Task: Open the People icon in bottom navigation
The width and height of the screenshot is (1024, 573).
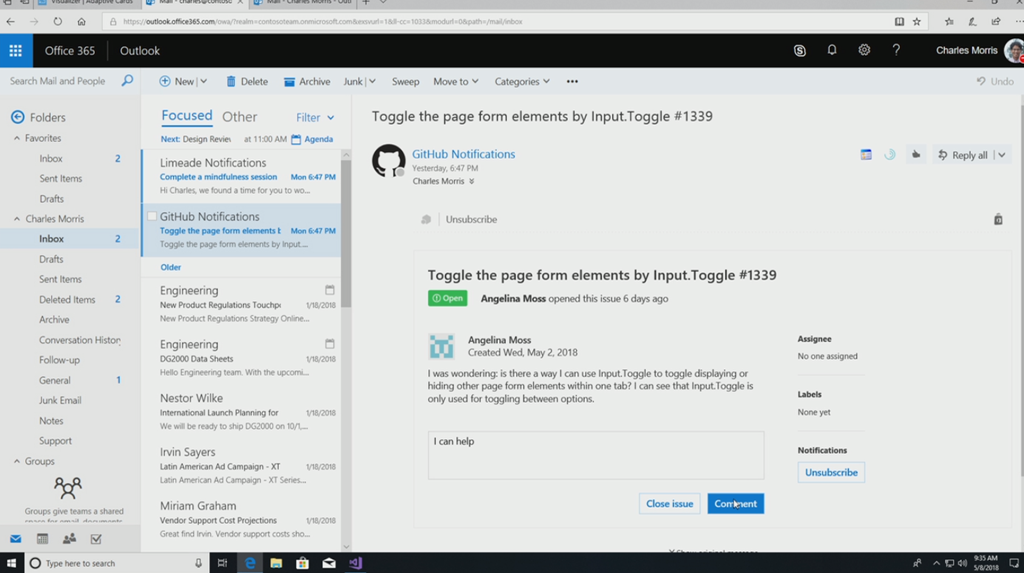Action: click(69, 539)
